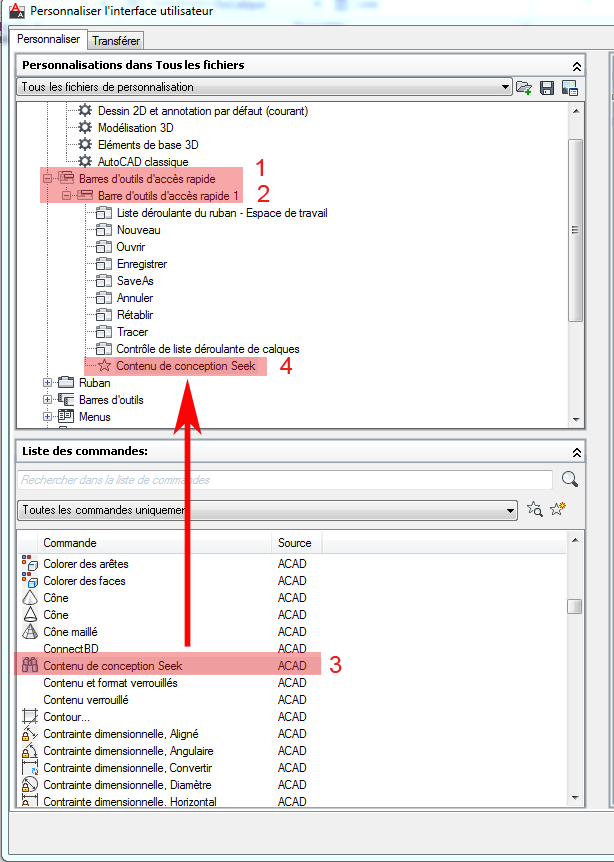Click the create new command star icon

(x=558, y=510)
